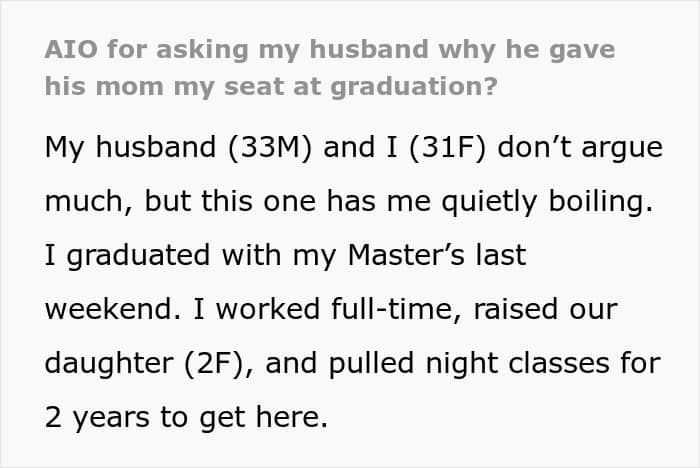Screen dimensions: 700x468
Task: Click the final line "2 years to get here."
Action: tap(187, 417)
